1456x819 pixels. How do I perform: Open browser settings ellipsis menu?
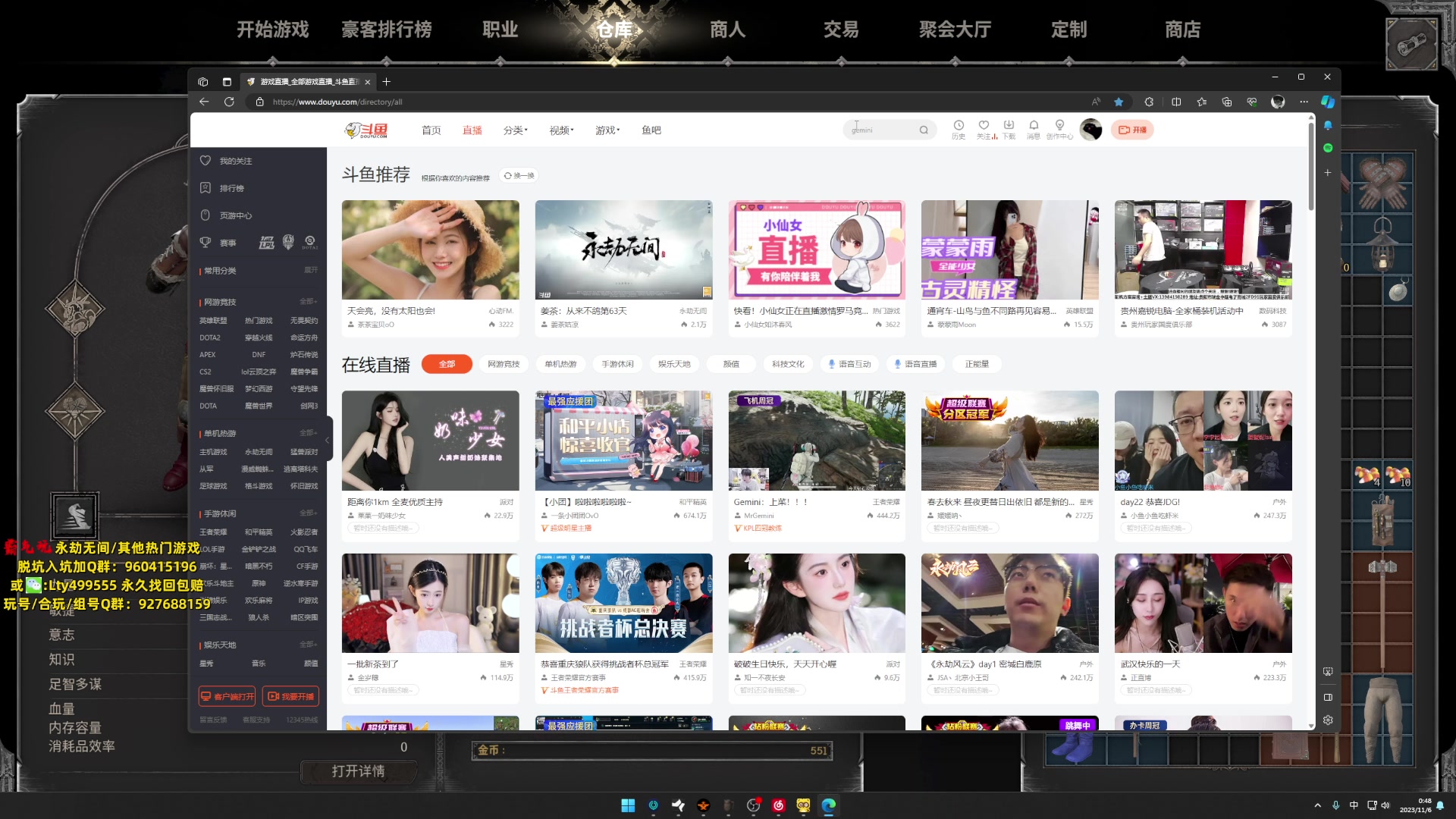pos(1304,102)
